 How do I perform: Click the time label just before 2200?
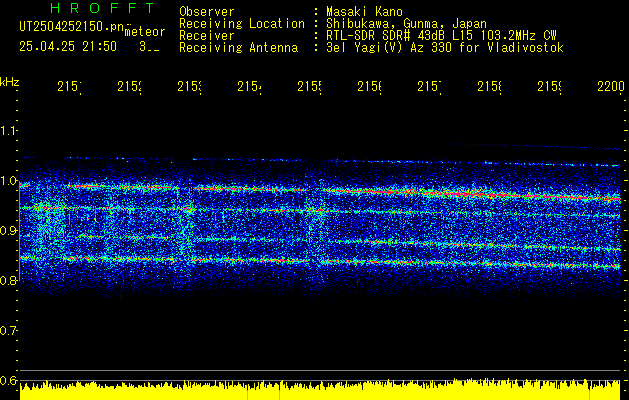click(550, 86)
